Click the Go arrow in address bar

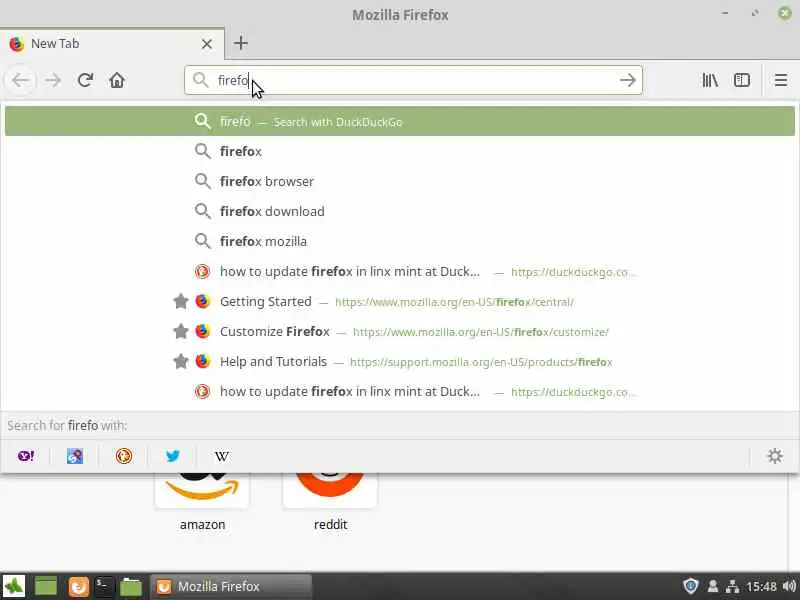tap(628, 80)
